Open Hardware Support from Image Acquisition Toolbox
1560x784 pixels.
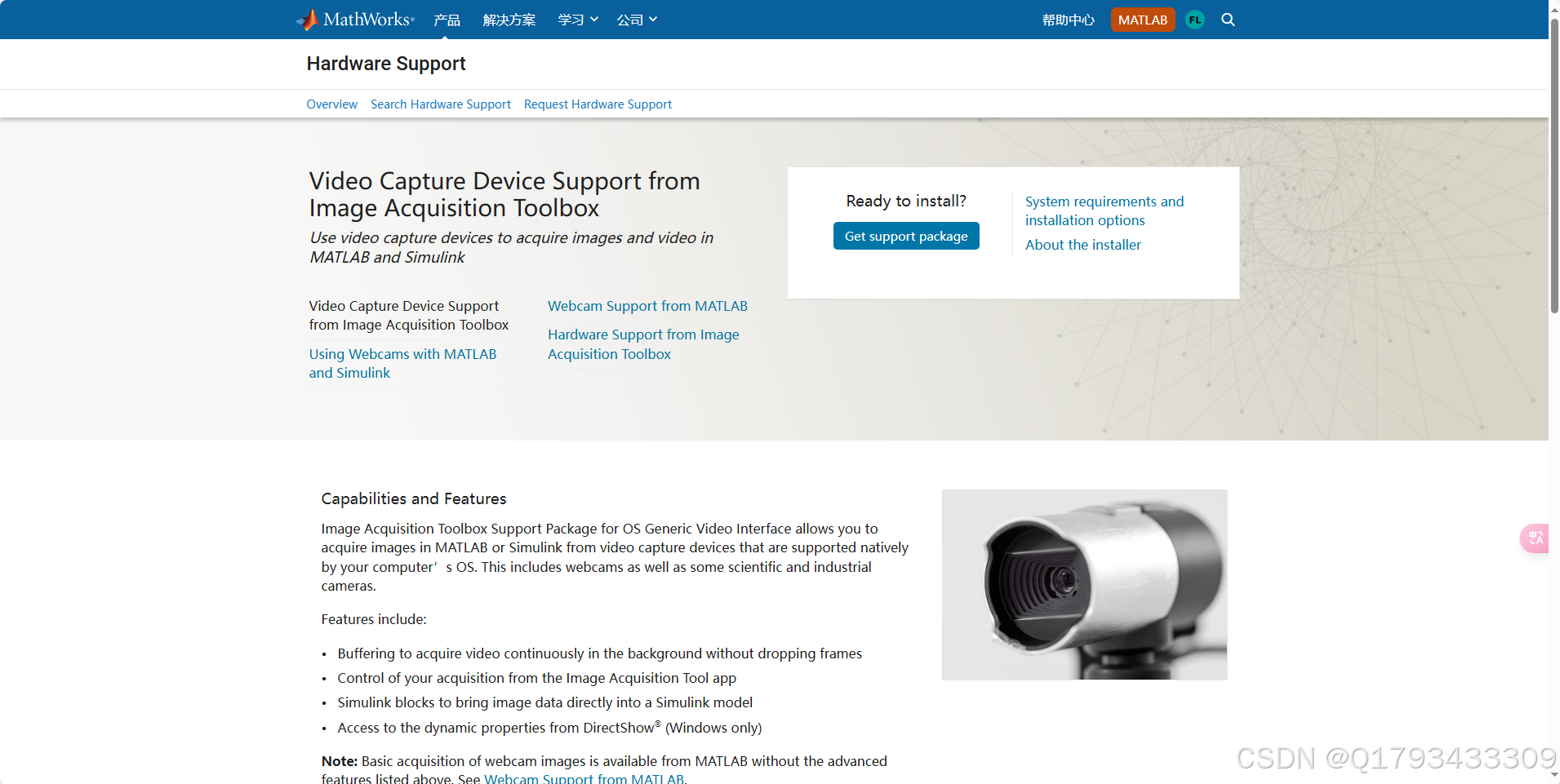pos(643,344)
